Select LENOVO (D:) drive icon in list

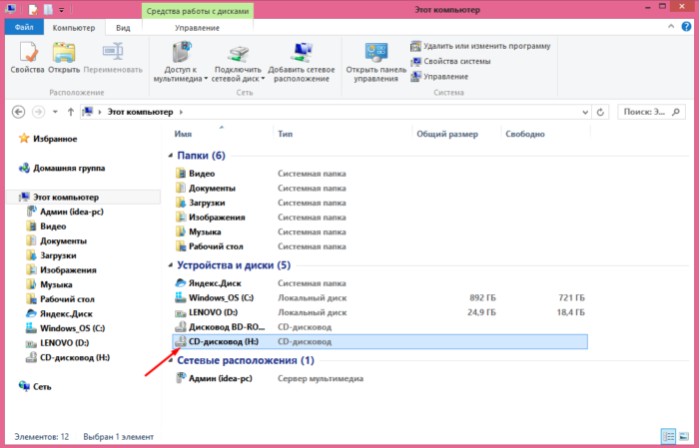[x=181, y=312]
